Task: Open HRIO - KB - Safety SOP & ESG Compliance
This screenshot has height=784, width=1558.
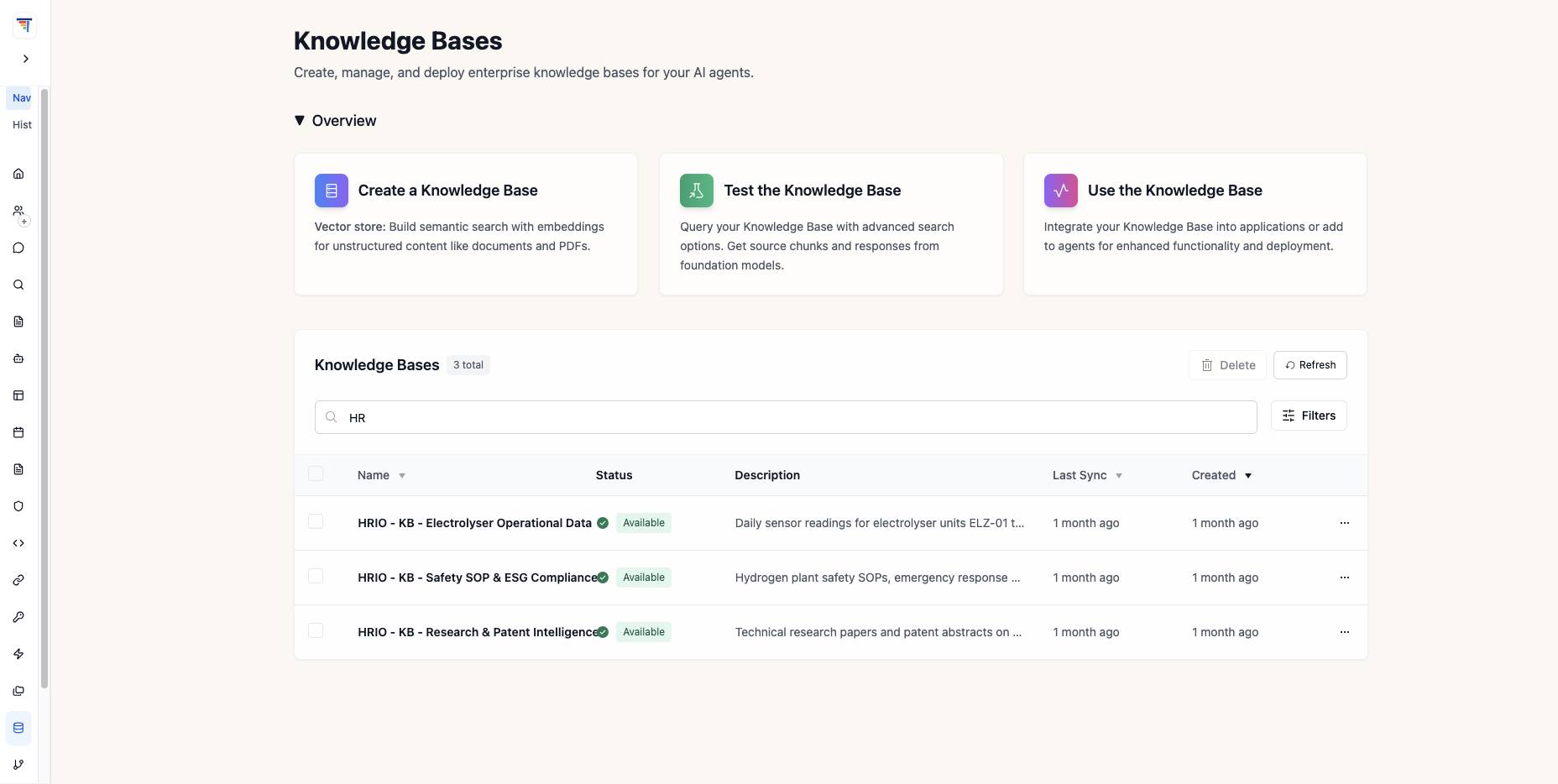Action: tap(478, 578)
